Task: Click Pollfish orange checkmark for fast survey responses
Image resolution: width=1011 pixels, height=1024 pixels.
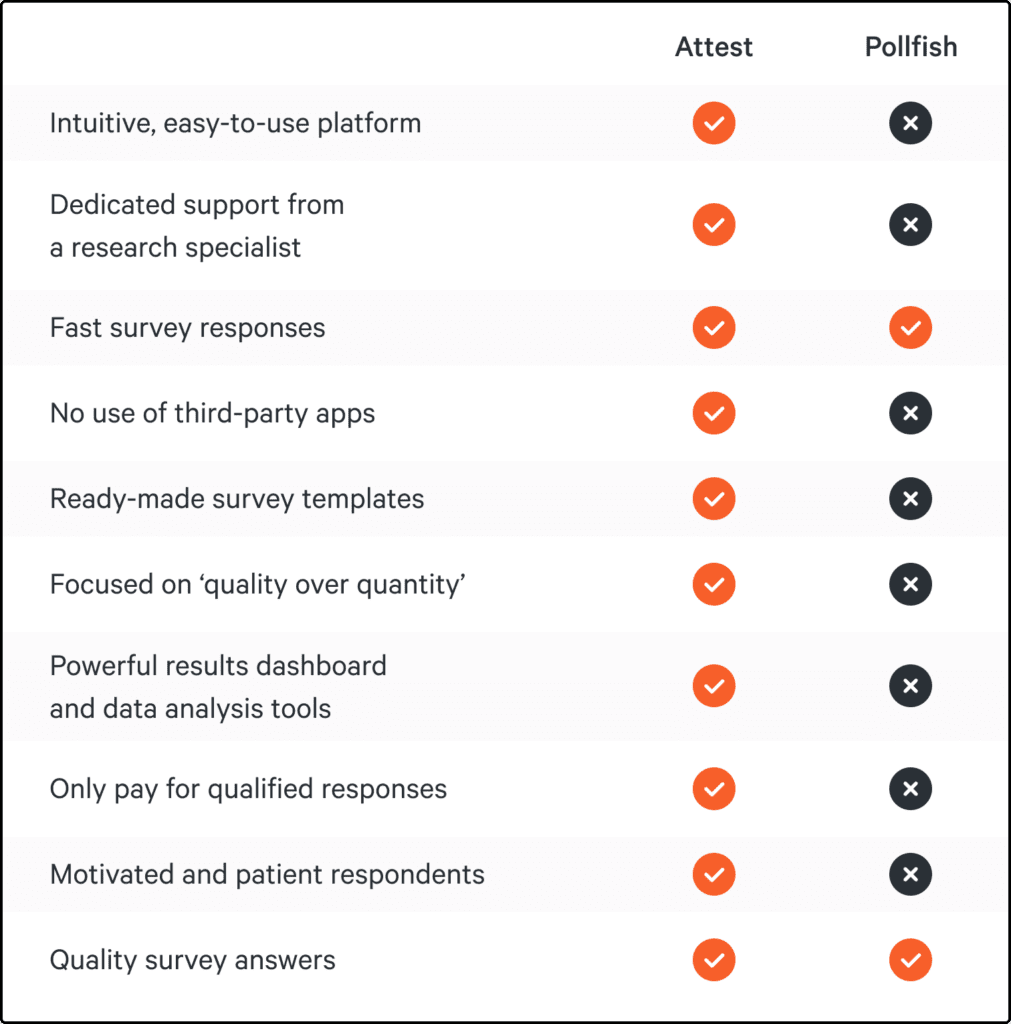Action: pyautogui.click(x=910, y=328)
